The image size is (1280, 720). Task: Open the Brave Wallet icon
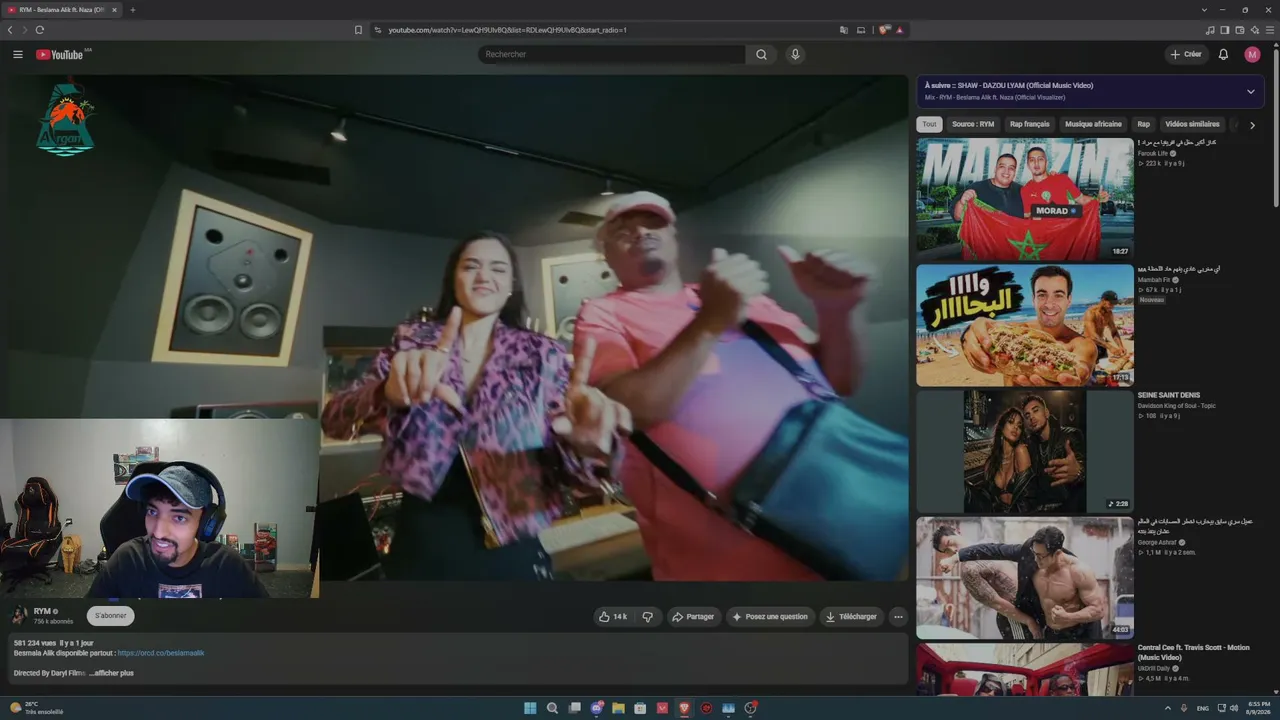(x=1240, y=30)
